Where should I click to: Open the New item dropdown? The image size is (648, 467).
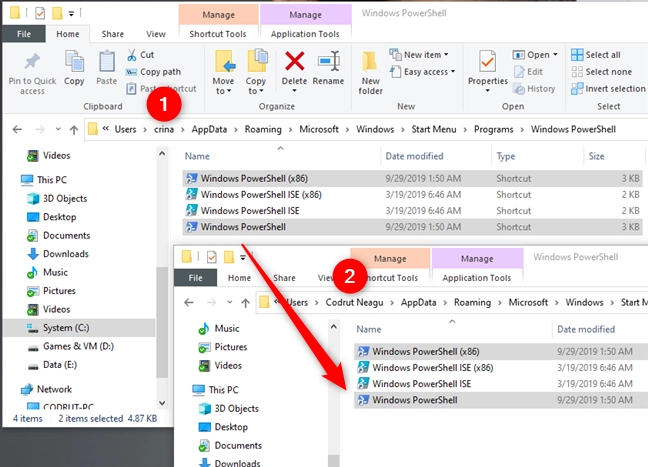coord(419,55)
